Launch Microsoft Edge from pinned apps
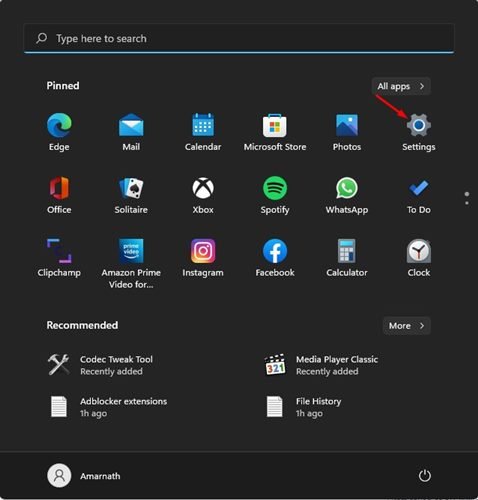This screenshot has width=478, height=500. coord(59,133)
